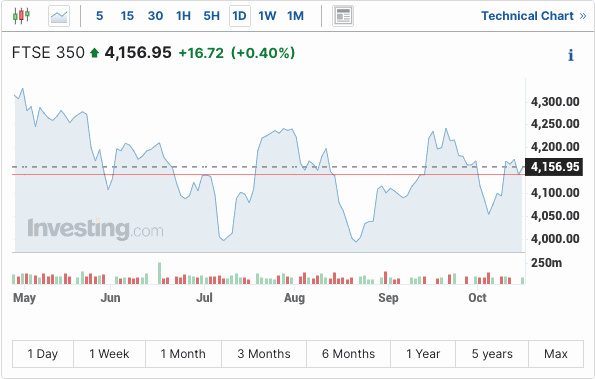Select the 5 minute interval
The width and height of the screenshot is (595, 379).
pyautogui.click(x=99, y=16)
